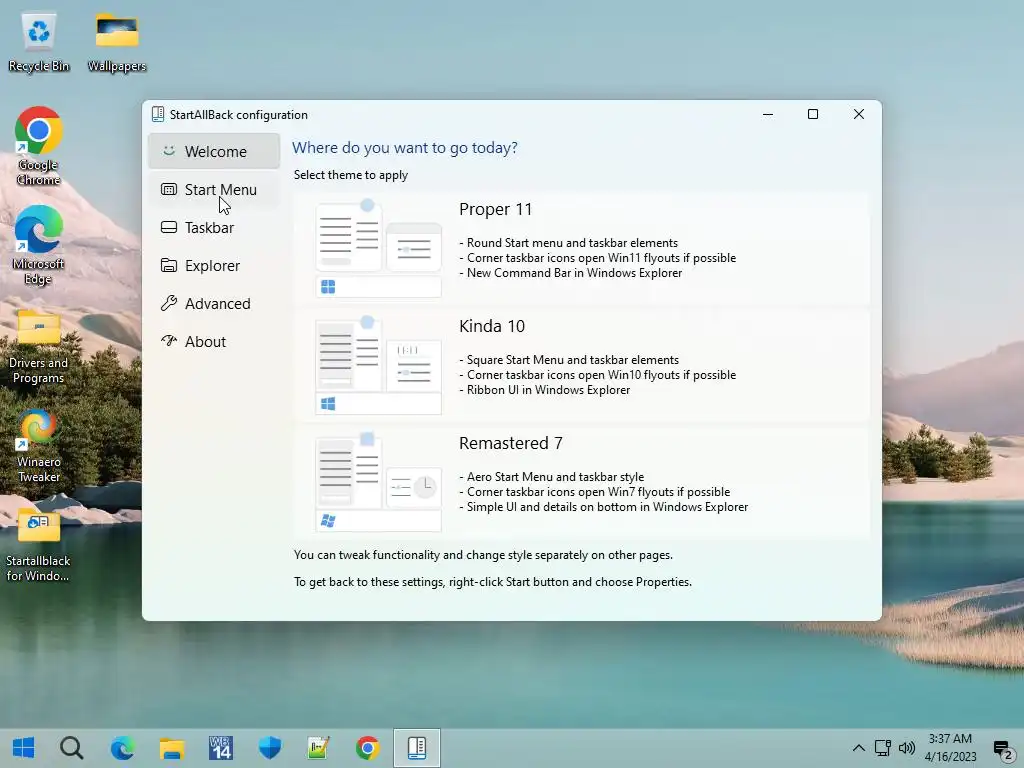Click 'Where do you want to go today?' heading
Image resolution: width=1024 pixels, height=768 pixels.
point(405,148)
